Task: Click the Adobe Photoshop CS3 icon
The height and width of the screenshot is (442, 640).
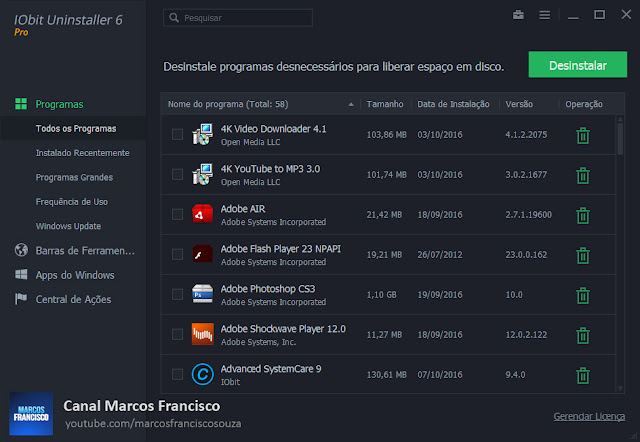Action: pyautogui.click(x=202, y=294)
